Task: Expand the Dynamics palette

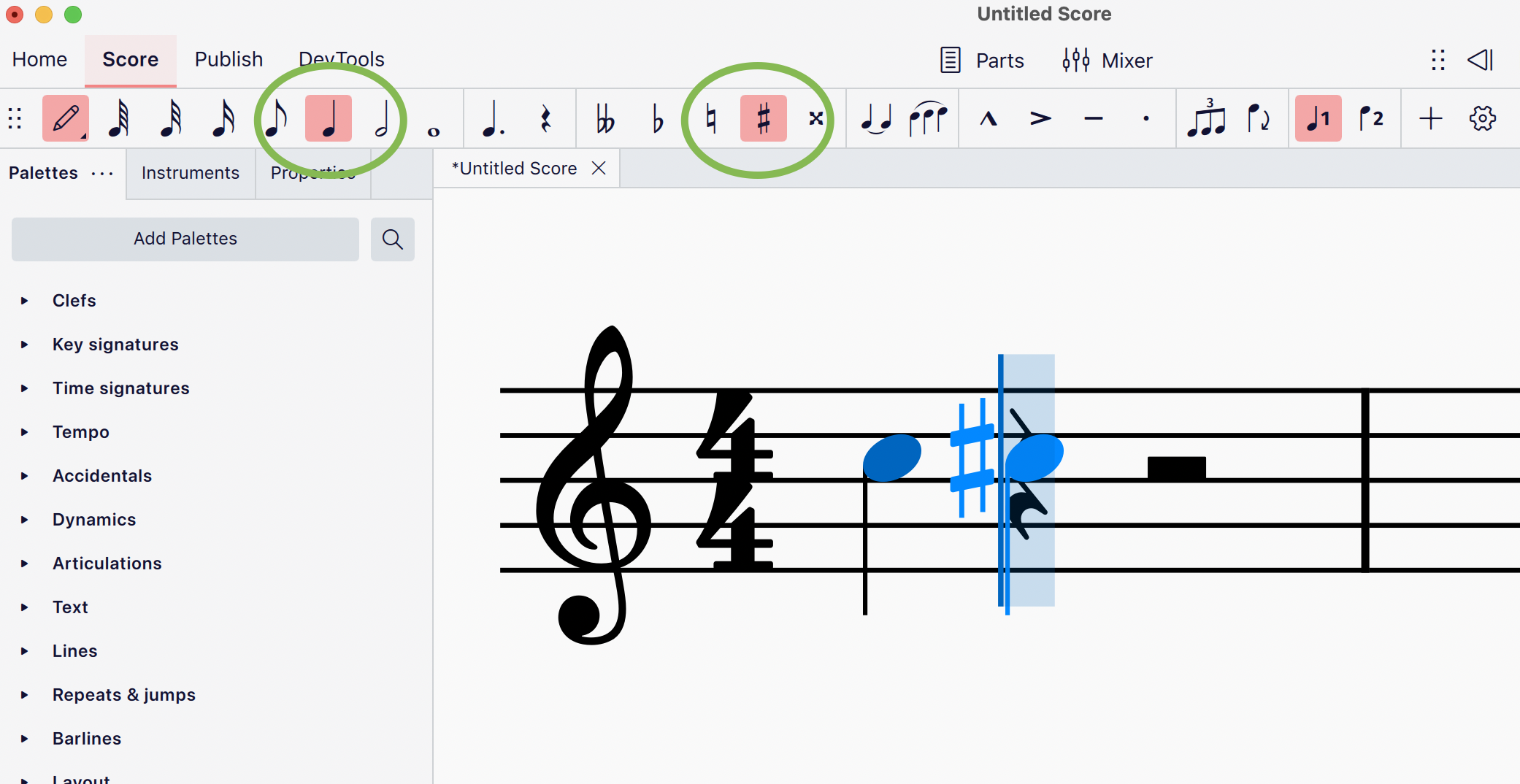Action: tap(93, 519)
